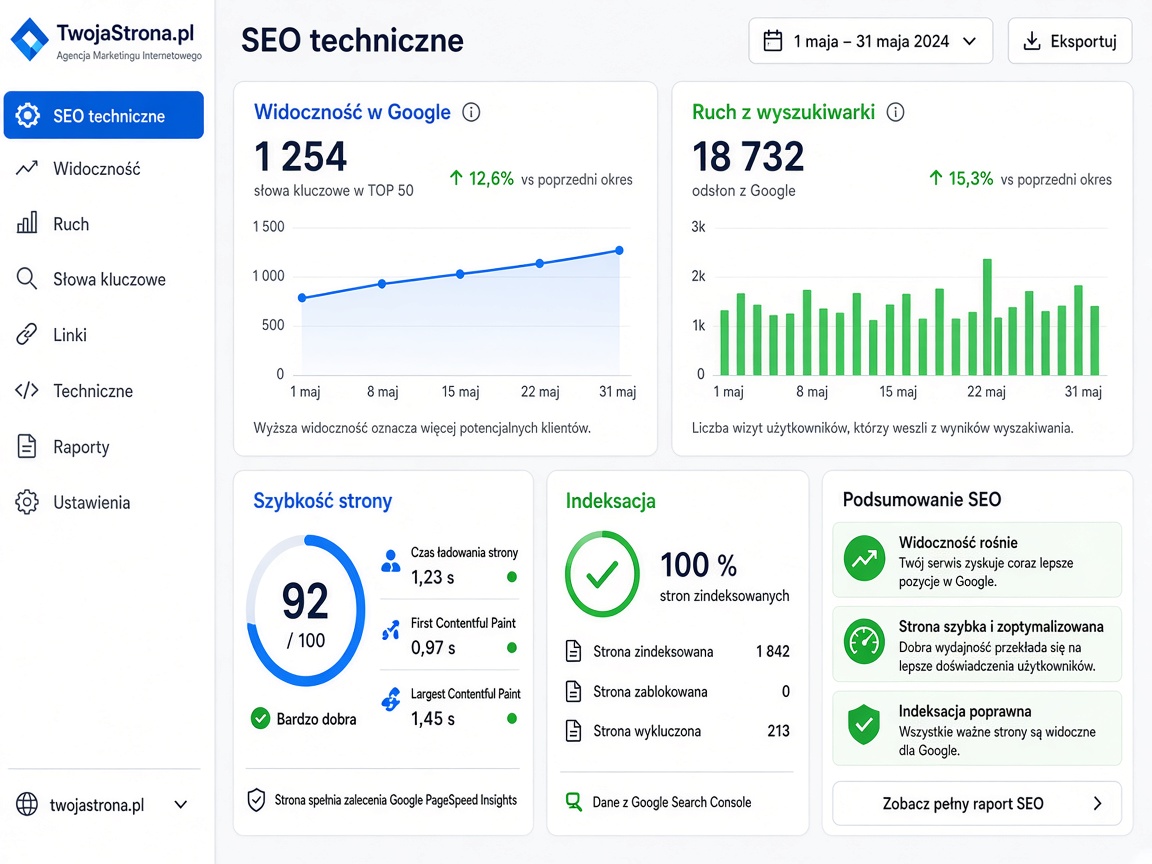Click the Eksportuj button

pyautogui.click(x=1070, y=40)
